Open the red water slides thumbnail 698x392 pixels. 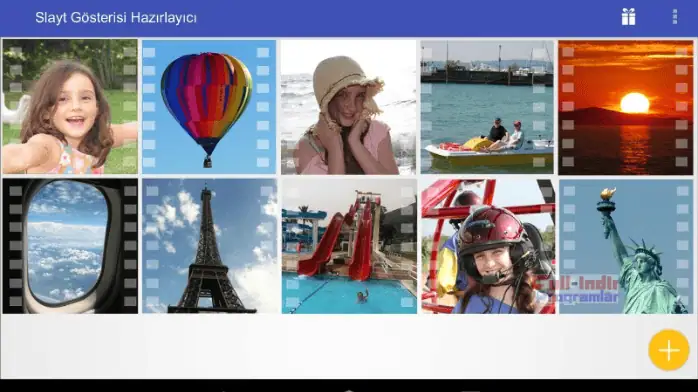349,246
